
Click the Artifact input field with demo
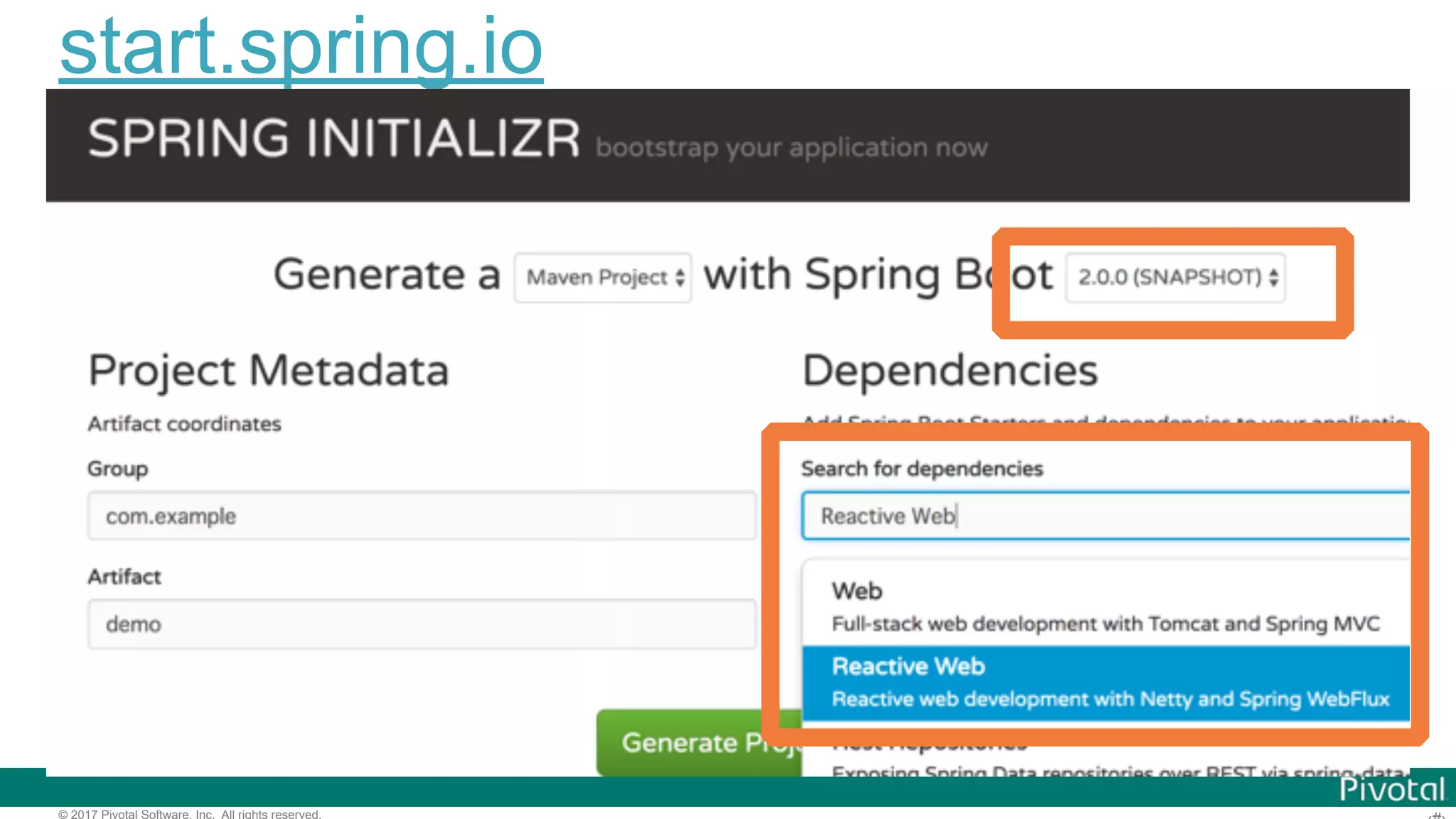422,624
